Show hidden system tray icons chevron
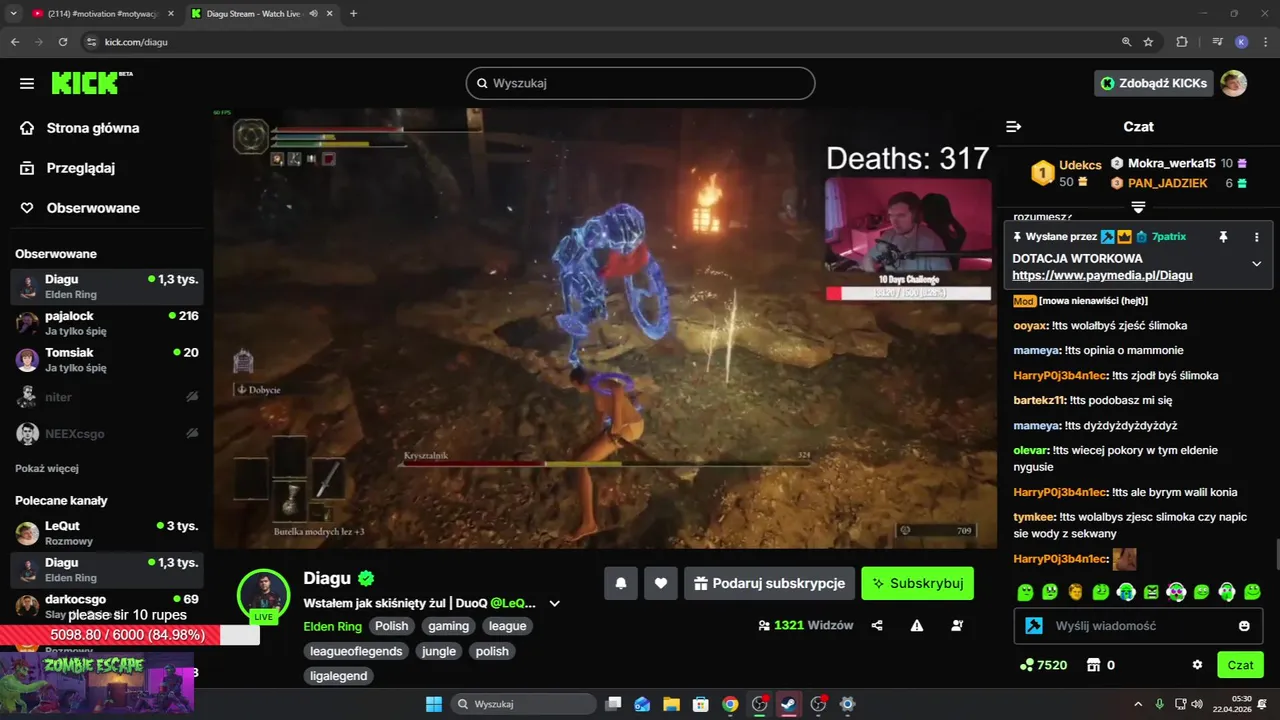This screenshot has width=1280, height=720. point(1139,704)
